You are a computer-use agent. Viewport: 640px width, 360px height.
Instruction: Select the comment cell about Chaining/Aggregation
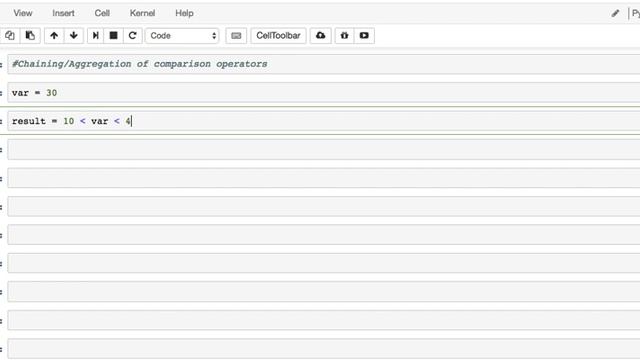click(x=324, y=64)
